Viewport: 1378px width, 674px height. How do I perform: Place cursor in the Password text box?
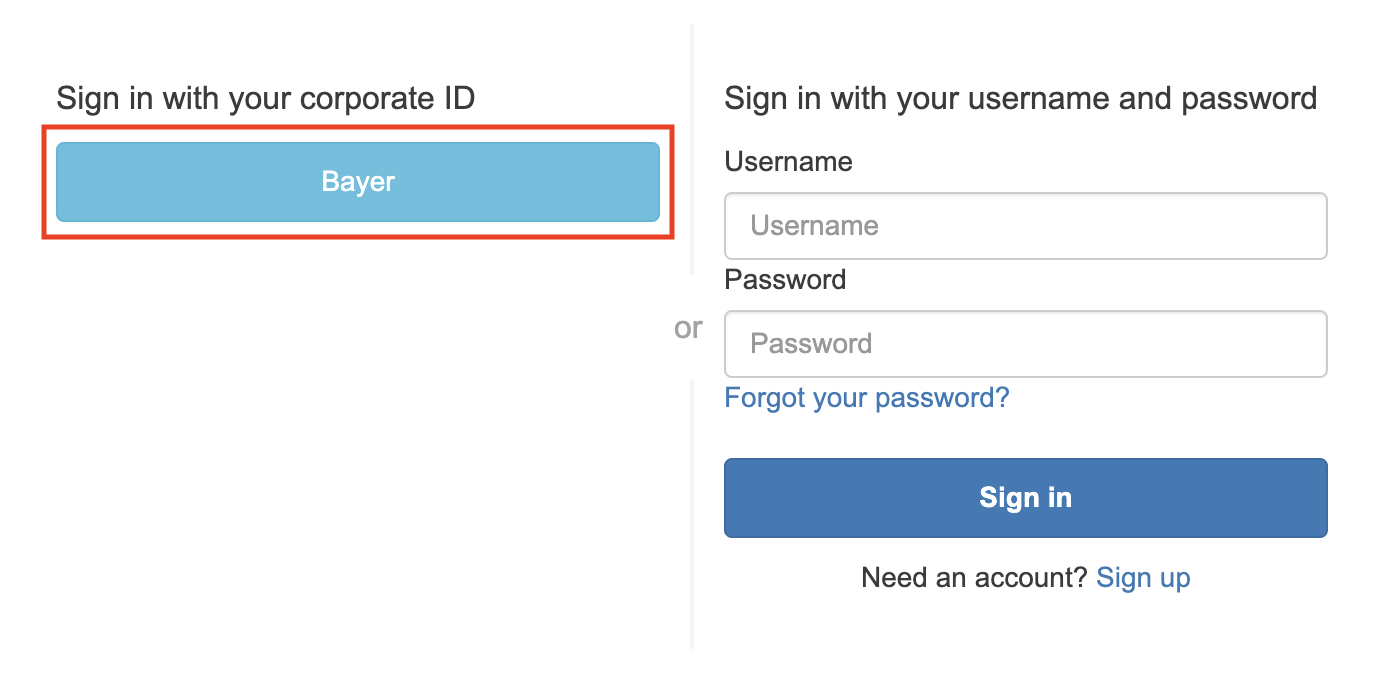[x=1025, y=344]
